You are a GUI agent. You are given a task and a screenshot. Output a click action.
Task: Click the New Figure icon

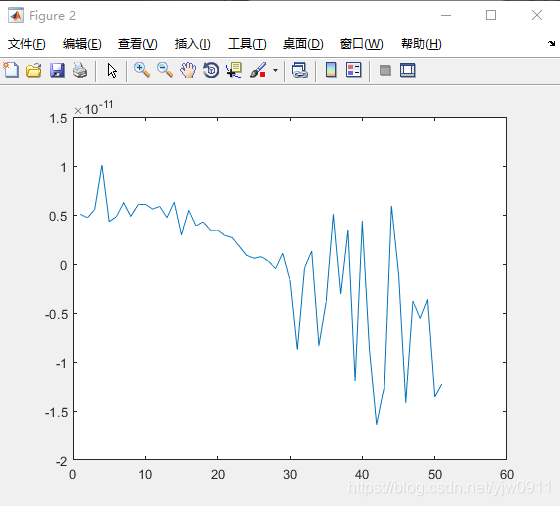(x=11, y=70)
